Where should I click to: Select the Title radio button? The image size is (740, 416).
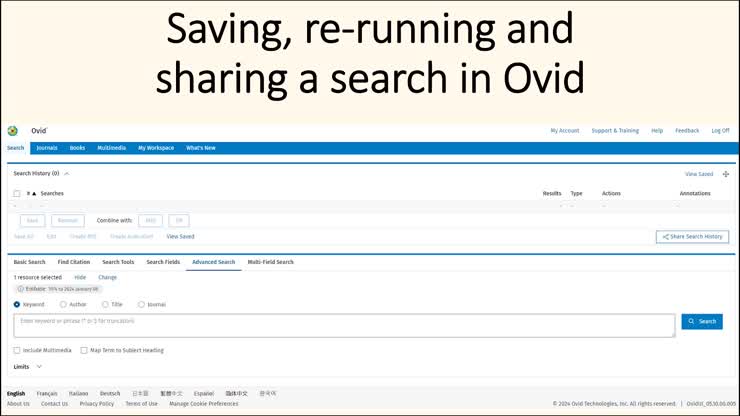click(x=105, y=305)
